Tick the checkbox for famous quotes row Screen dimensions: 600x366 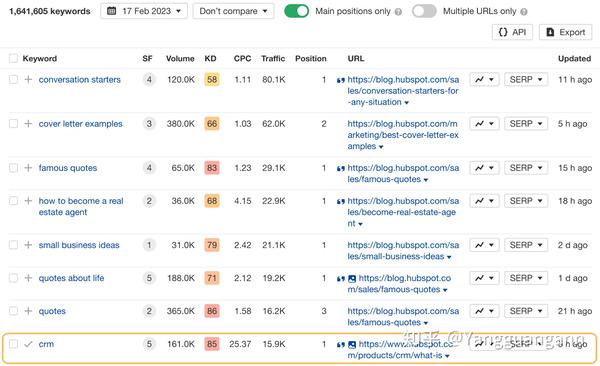click(x=13, y=168)
